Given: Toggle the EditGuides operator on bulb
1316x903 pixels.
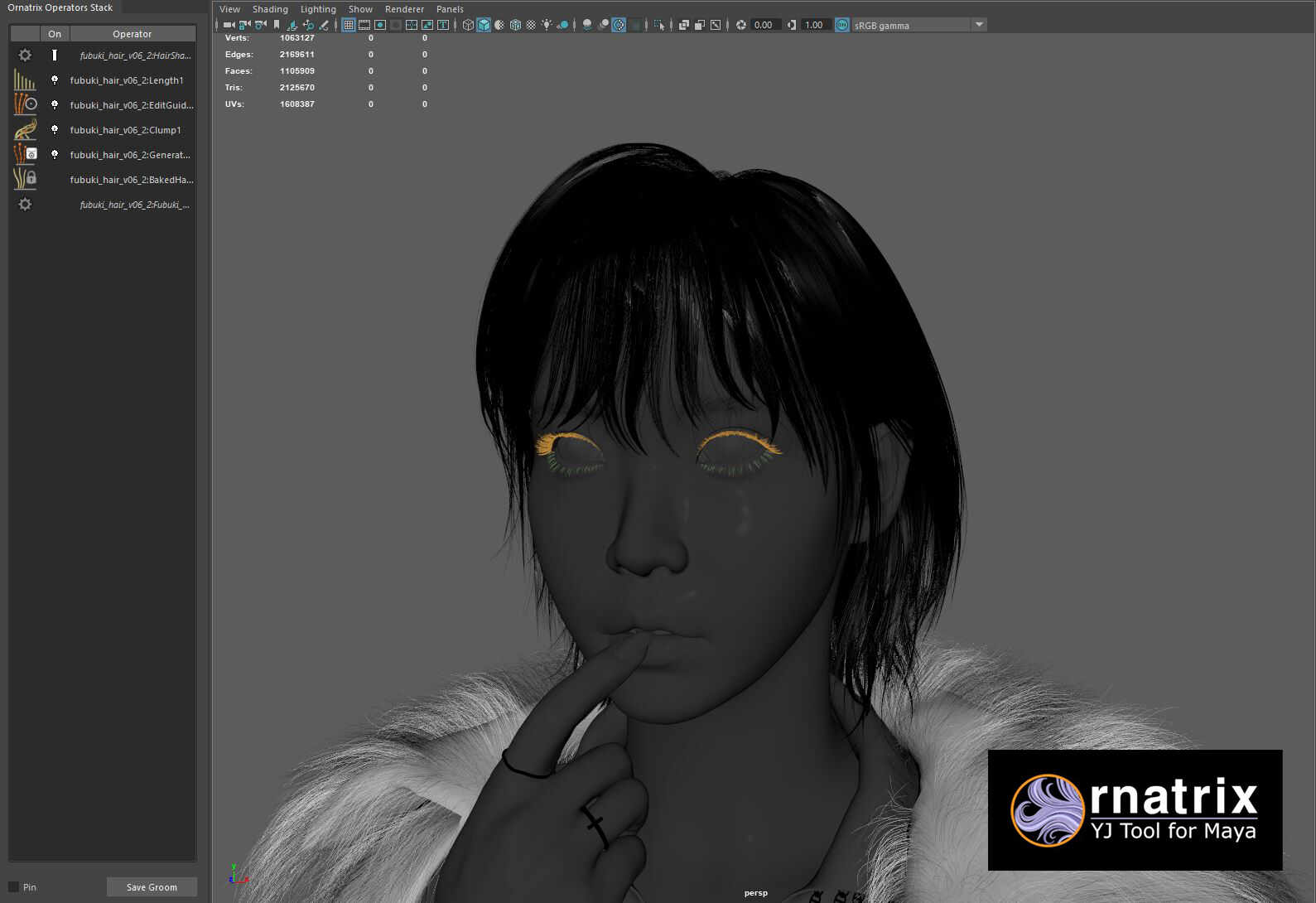Looking at the screenshot, I should [x=55, y=105].
